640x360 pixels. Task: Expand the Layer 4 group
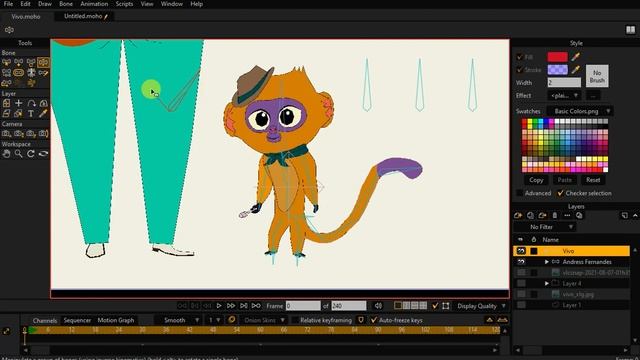[547, 283]
